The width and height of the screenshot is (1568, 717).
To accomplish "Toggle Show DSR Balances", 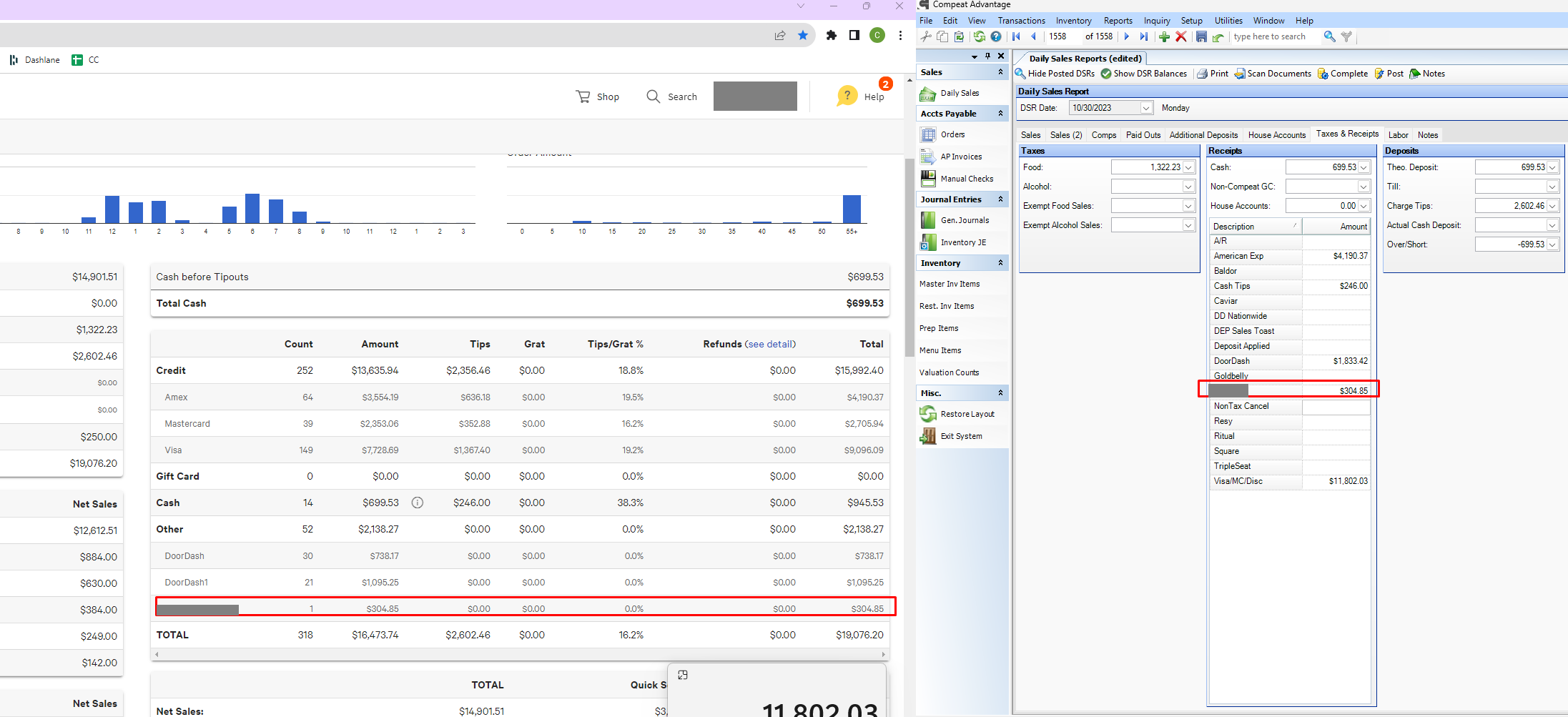I will click(x=1144, y=74).
